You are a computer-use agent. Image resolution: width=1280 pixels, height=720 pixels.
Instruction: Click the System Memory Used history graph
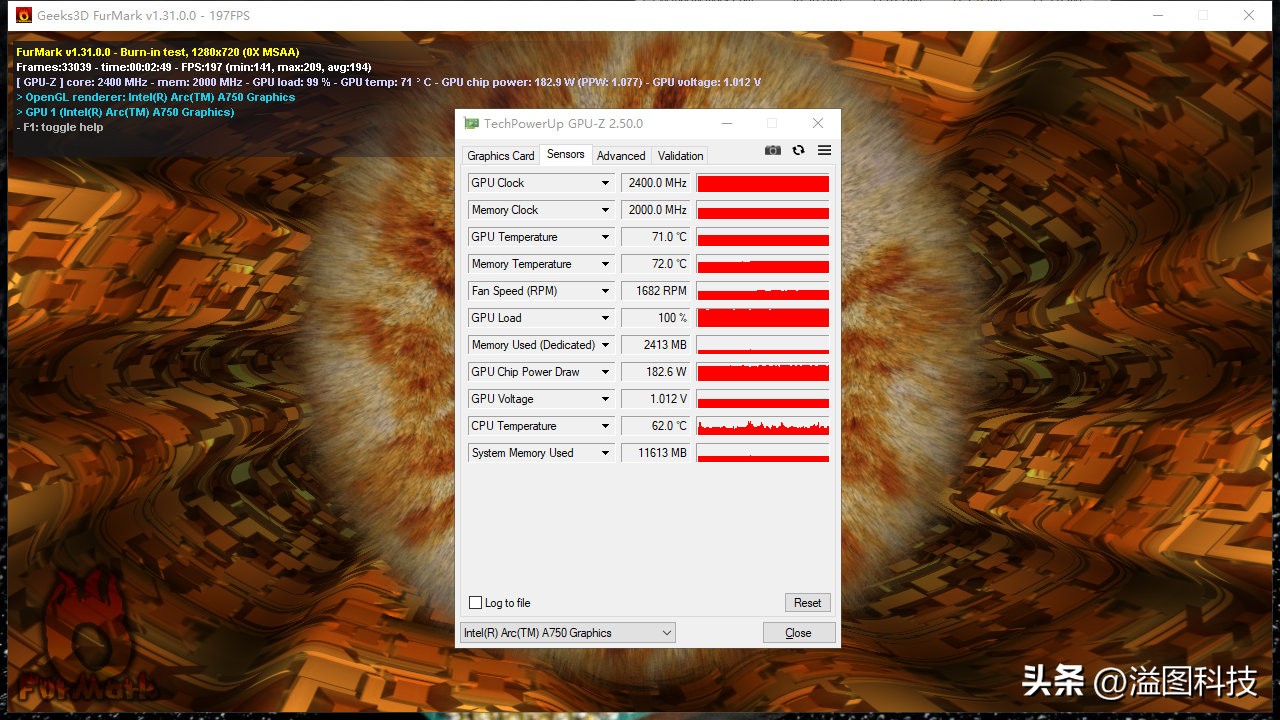coord(763,453)
